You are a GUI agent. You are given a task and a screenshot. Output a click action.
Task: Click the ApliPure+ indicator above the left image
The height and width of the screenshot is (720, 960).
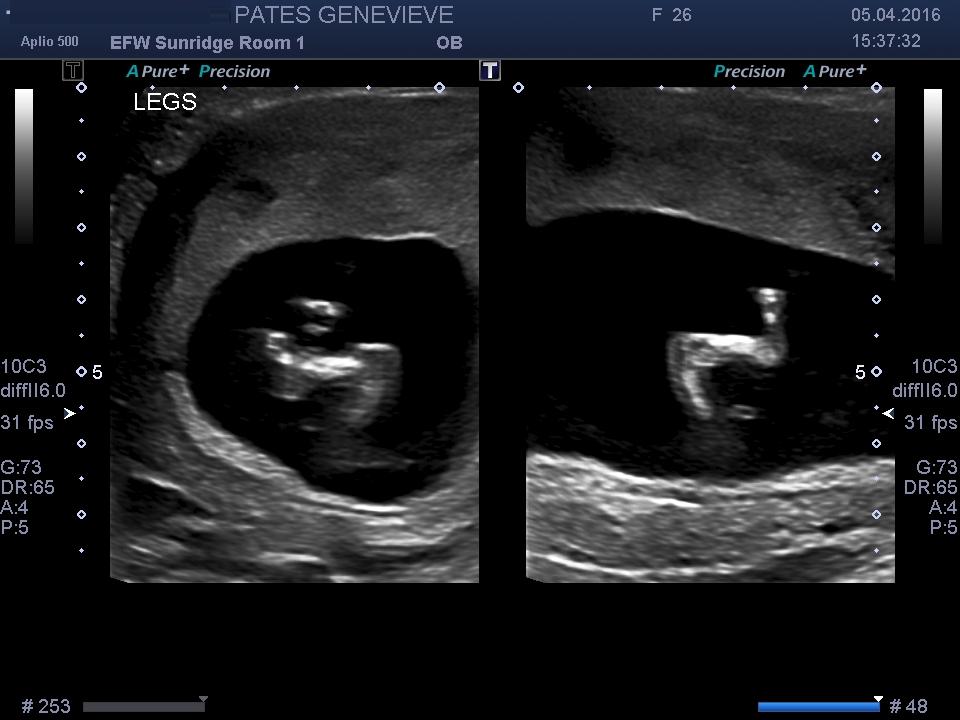tap(157, 71)
